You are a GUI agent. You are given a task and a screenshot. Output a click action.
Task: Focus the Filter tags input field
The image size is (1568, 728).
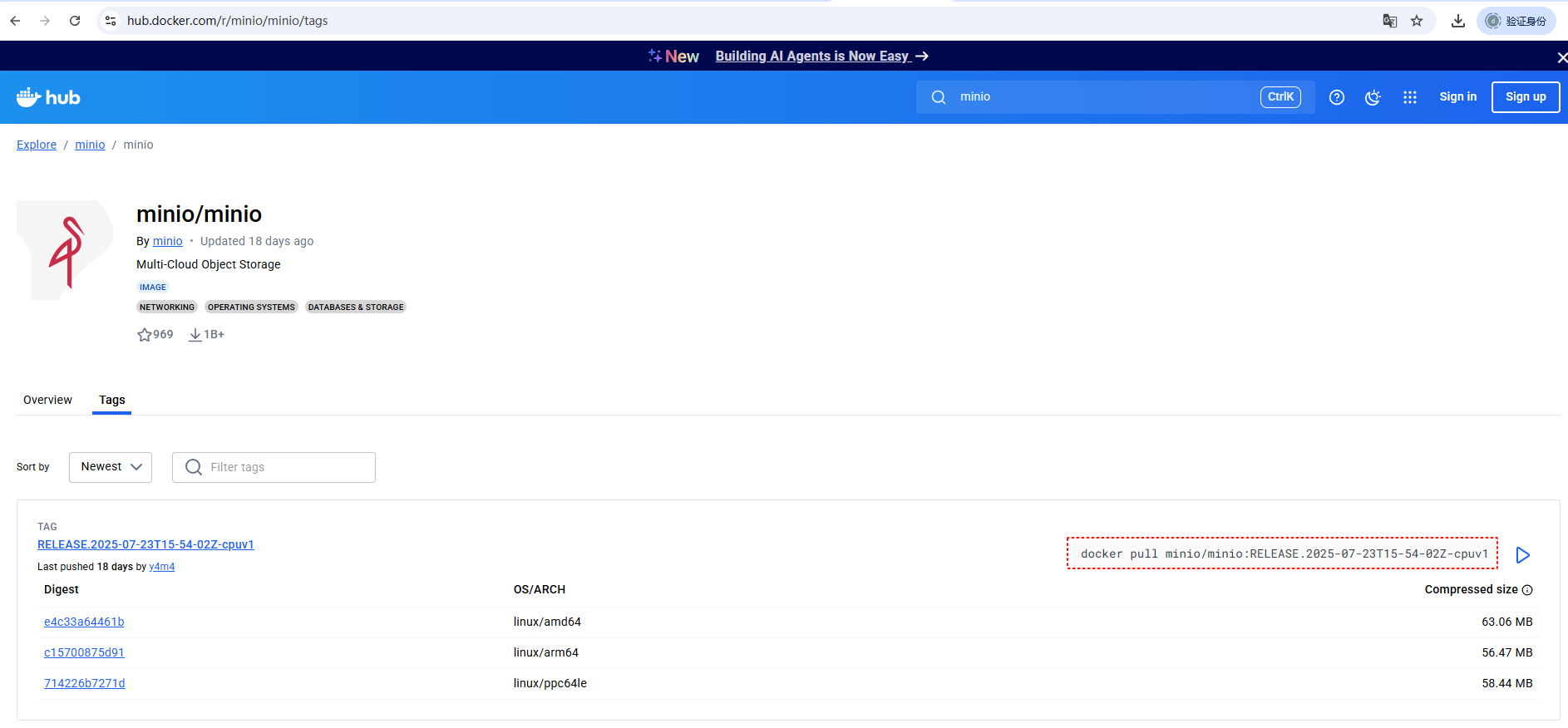point(274,467)
